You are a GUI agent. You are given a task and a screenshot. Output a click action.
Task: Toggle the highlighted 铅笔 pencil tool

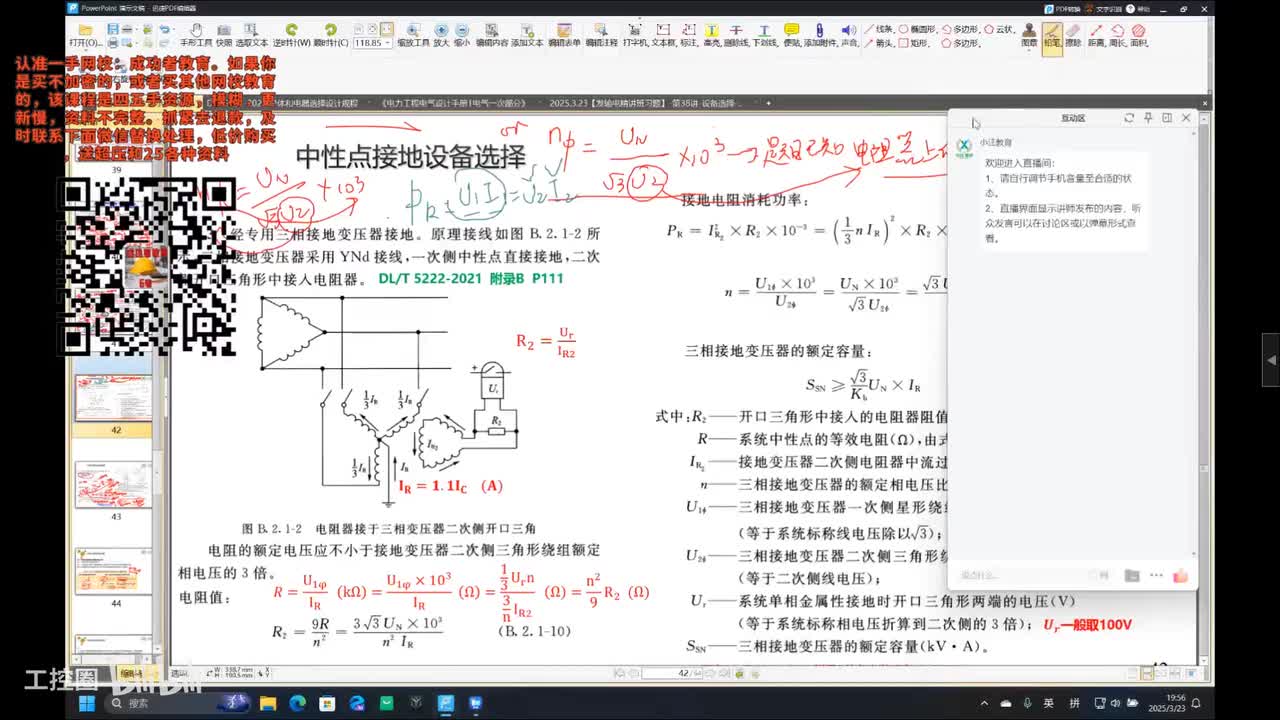click(x=1051, y=37)
